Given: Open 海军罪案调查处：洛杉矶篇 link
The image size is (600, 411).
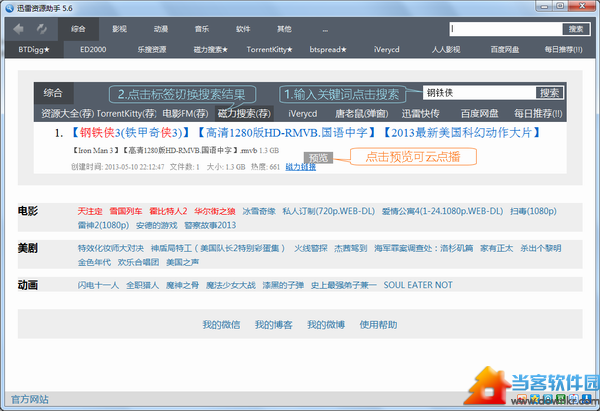Looking at the screenshot, I should pyautogui.click(x=424, y=248).
